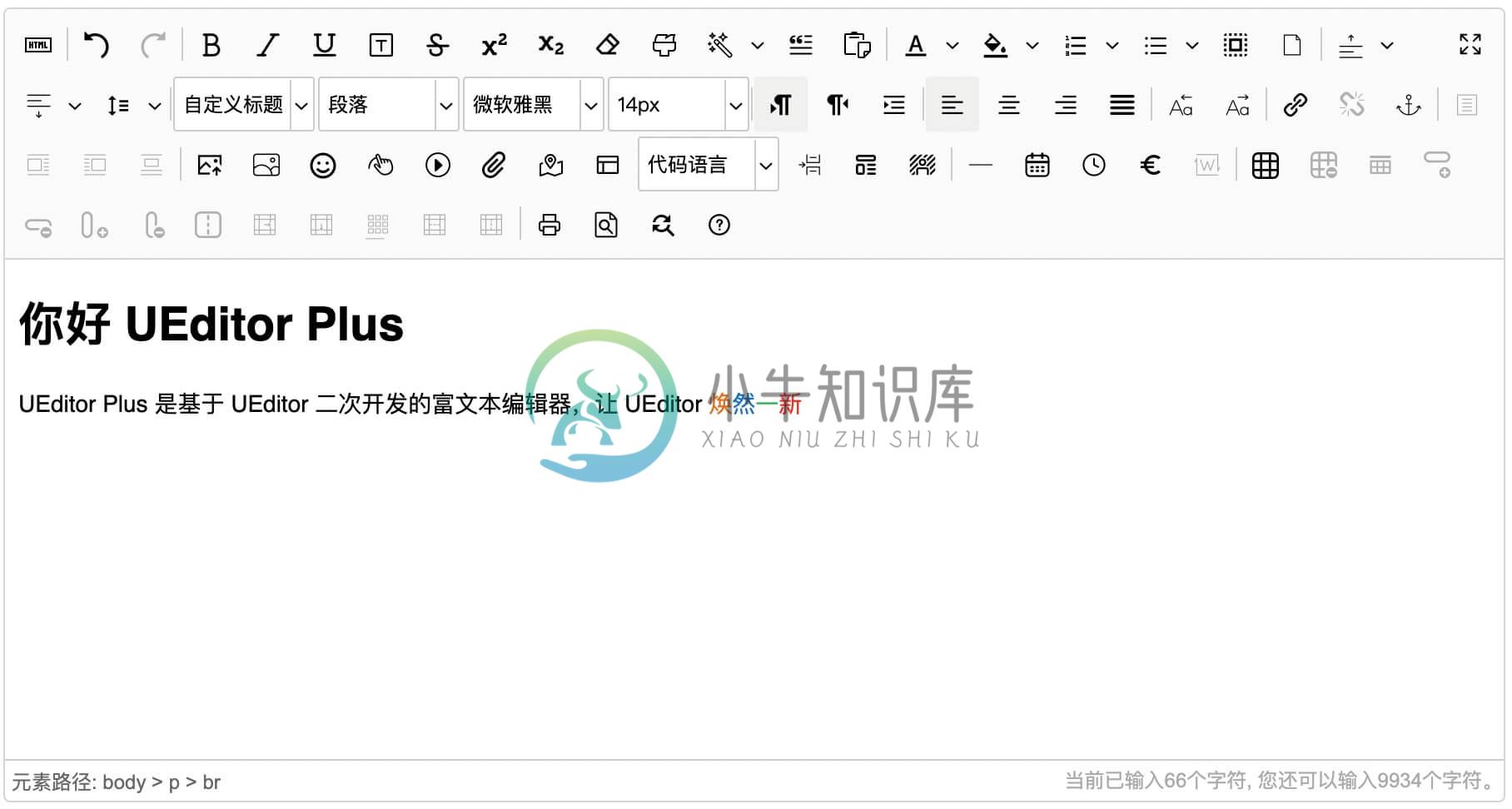Open scrawl drawing tool

(380, 165)
